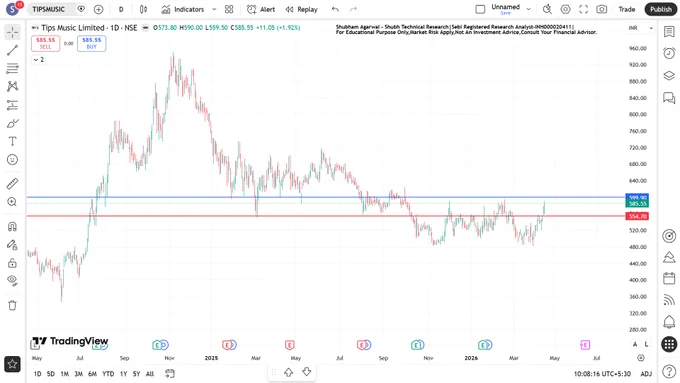The height and width of the screenshot is (383, 680).
Task: Open the Unnamed layout name menu
Action: pyautogui.click(x=505, y=9)
